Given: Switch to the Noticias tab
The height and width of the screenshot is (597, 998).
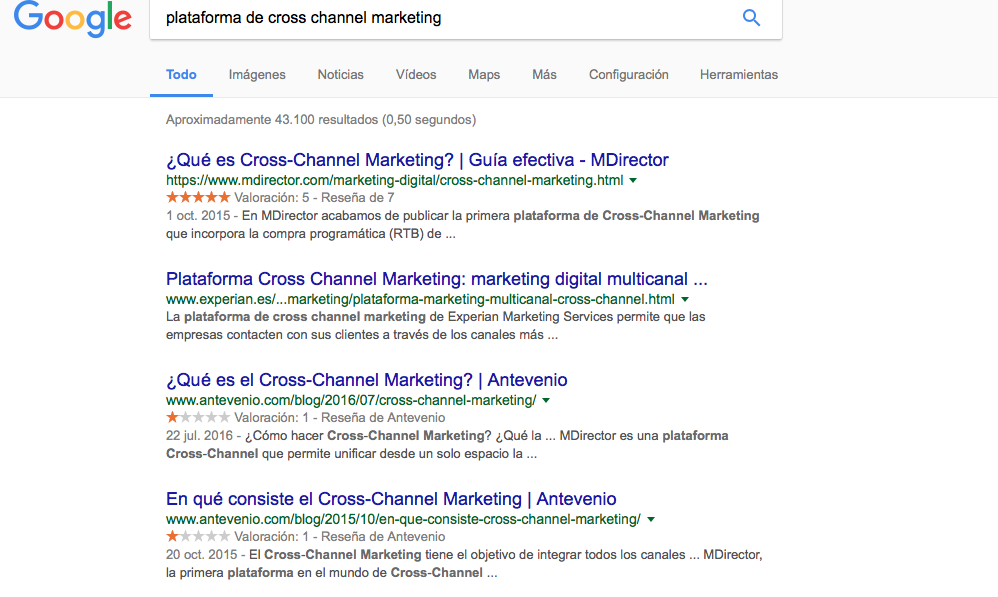Looking at the screenshot, I should point(341,74).
